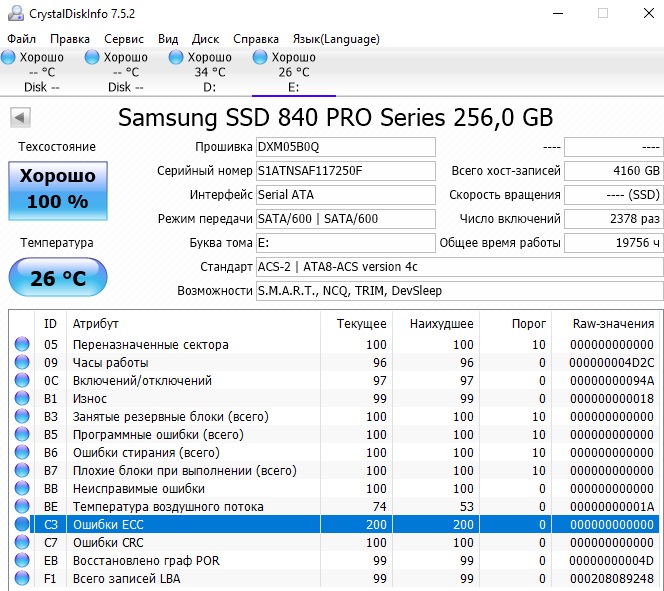Image resolution: width=664 pixels, height=591 pixels.
Task: Click the Буква тома field E:
Action: [346, 243]
